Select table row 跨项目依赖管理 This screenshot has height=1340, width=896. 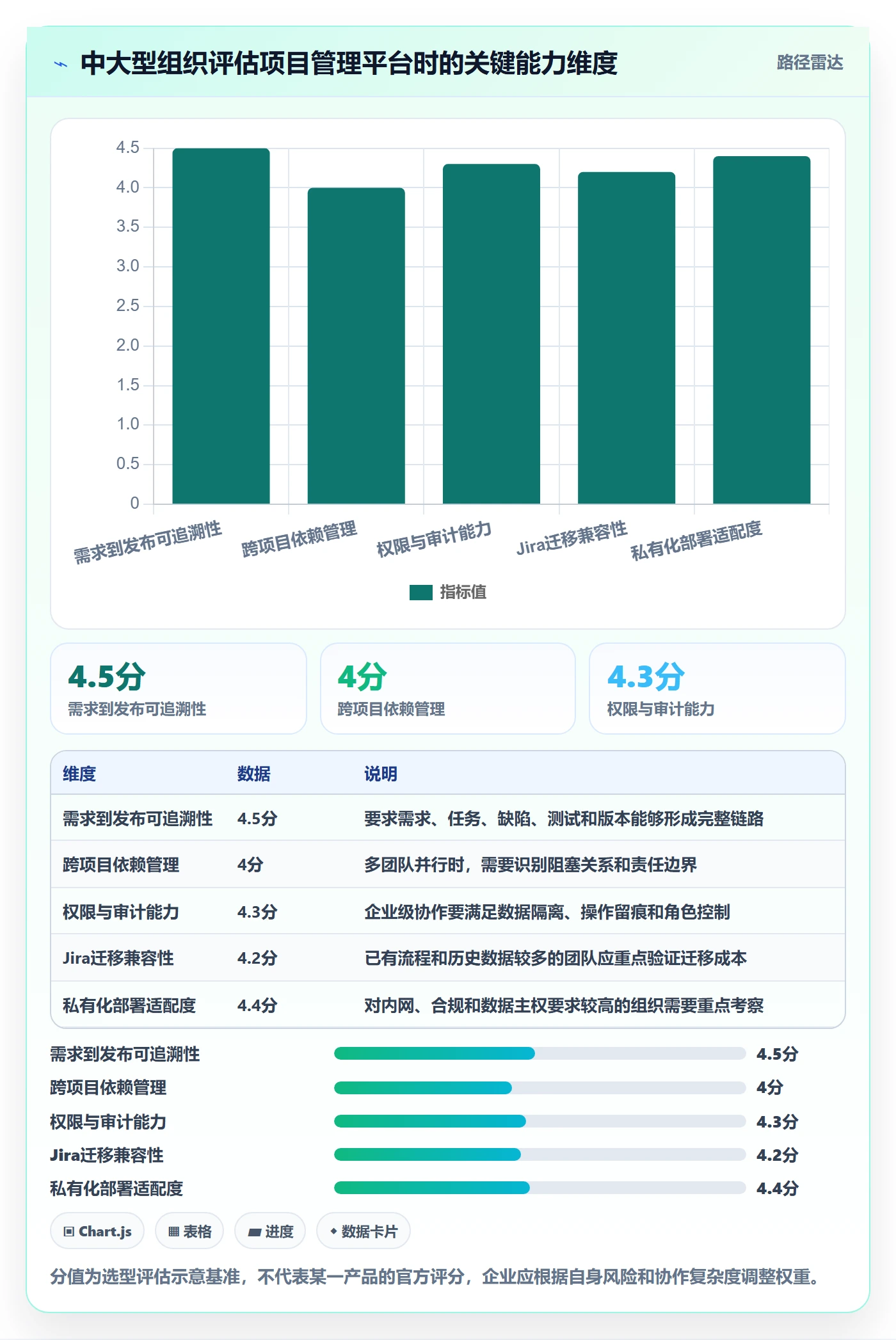pos(448,865)
